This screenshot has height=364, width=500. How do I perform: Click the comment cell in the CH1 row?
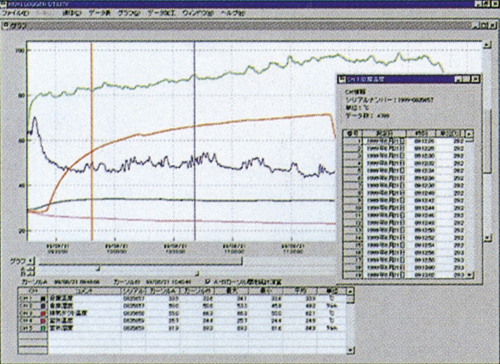(85, 298)
